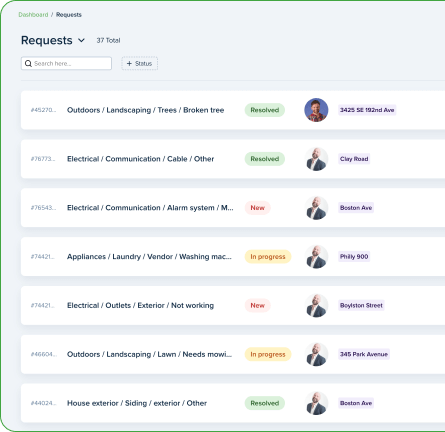The width and height of the screenshot is (445, 432).
Task: Focus the Search here input field
Action: pos(66,63)
